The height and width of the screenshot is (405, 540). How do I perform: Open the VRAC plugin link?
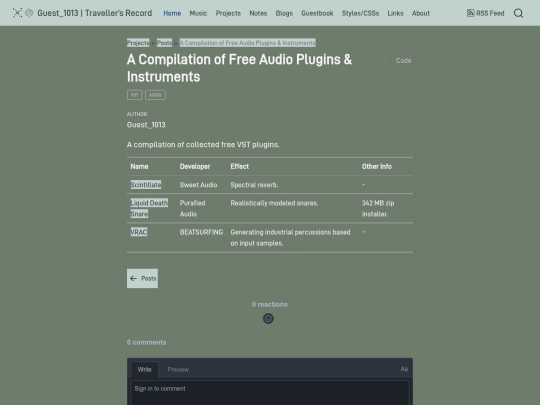(x=139, y=232)
